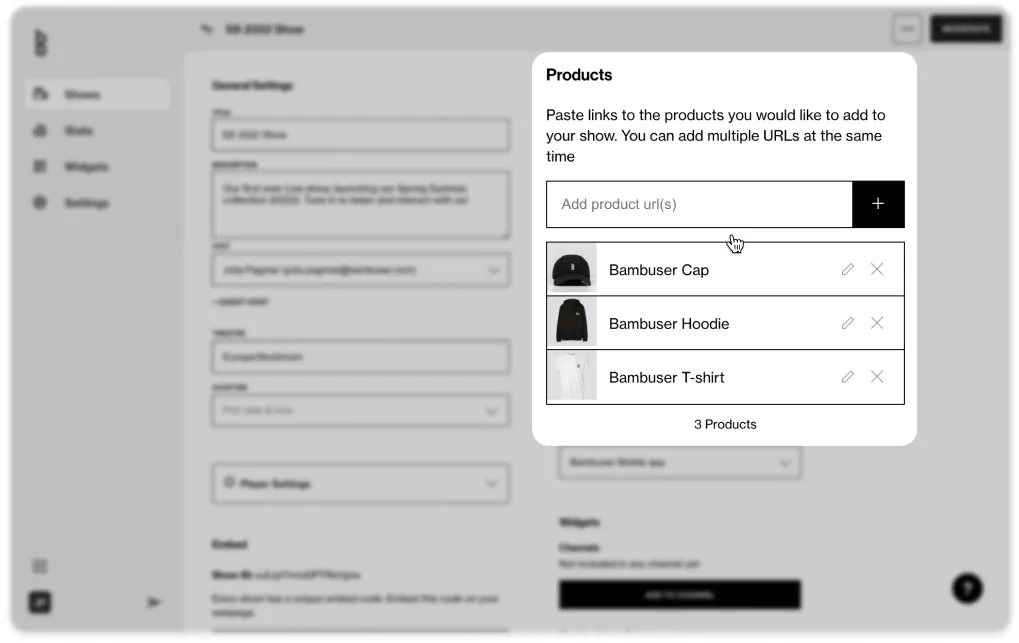Open the Bambuser Hoodie thumbnail
This screenshot has height=643, width=1019.
tap(572, 323)
